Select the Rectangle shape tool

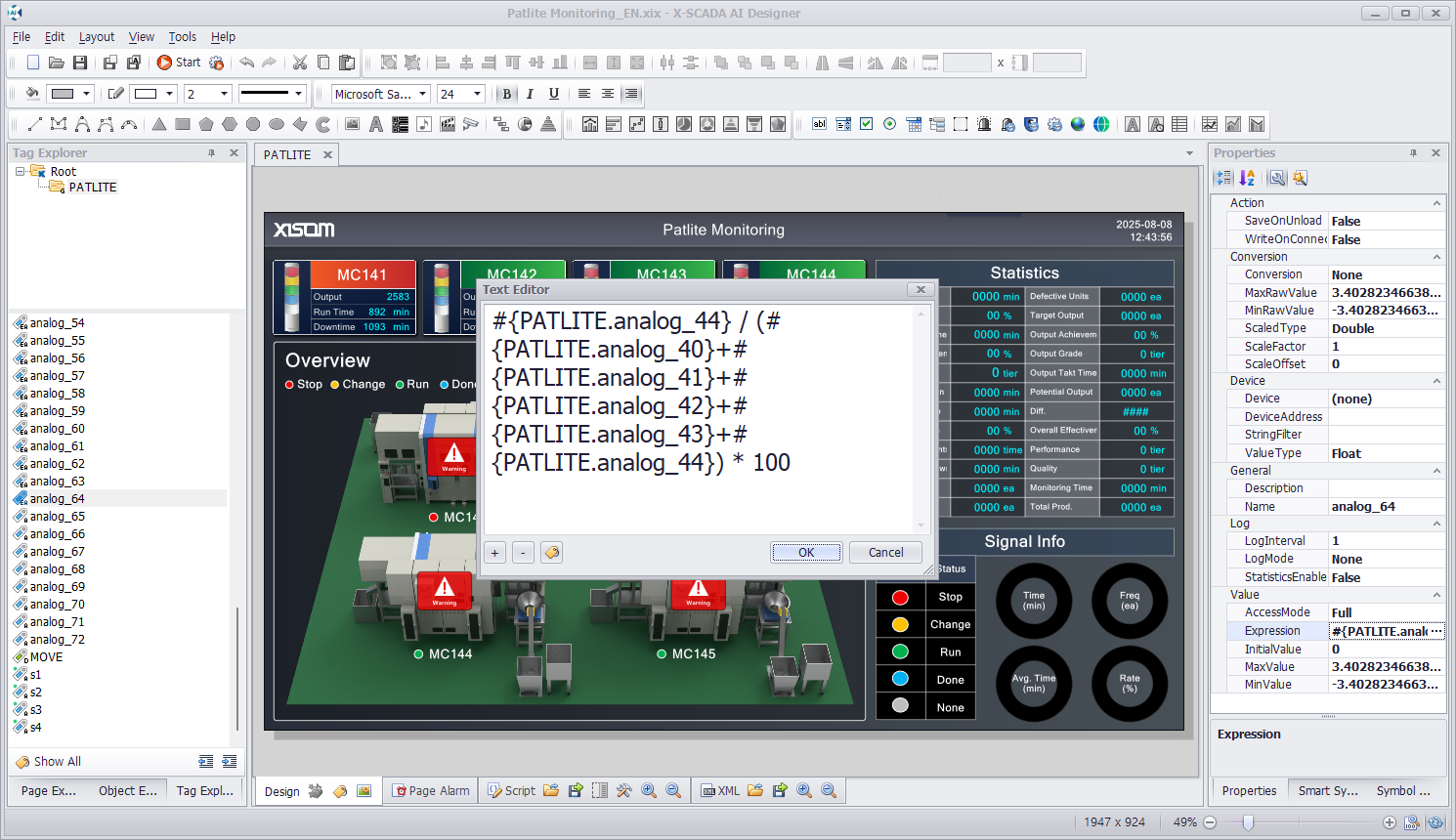pos(183,124)
